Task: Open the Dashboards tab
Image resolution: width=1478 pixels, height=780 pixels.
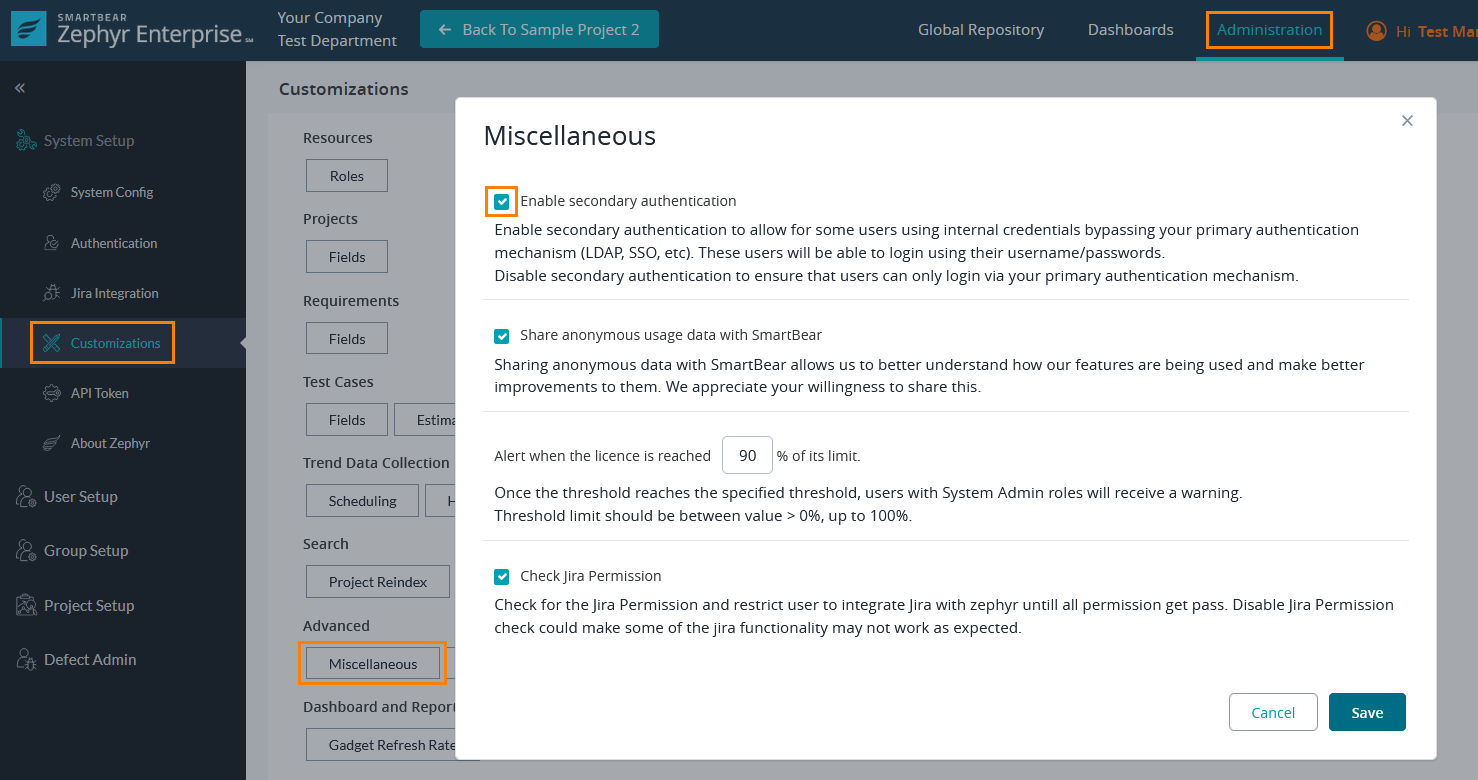Action: [1130, 30]
